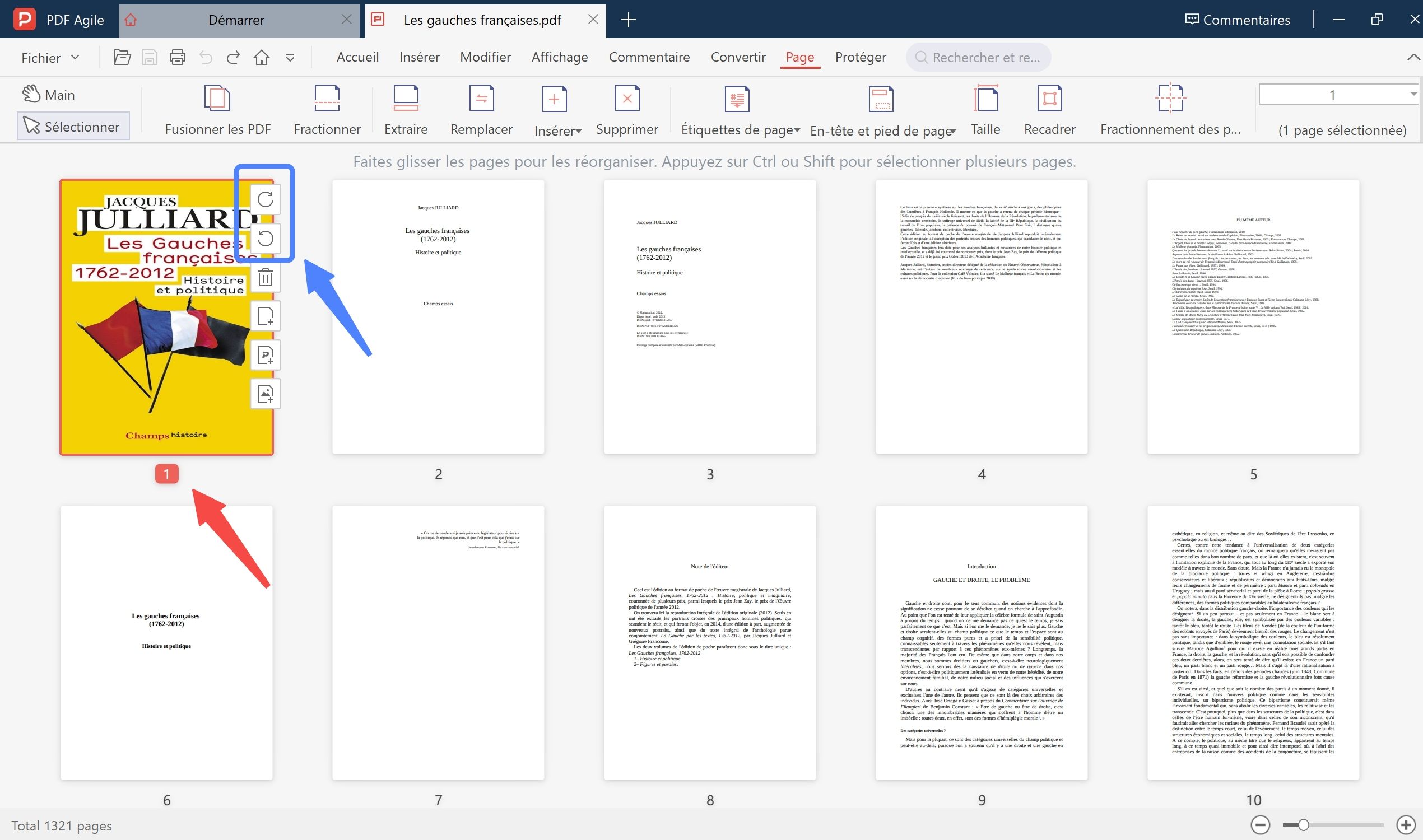
Task: Switch to Convertir tab
Action: coord(738,57)
